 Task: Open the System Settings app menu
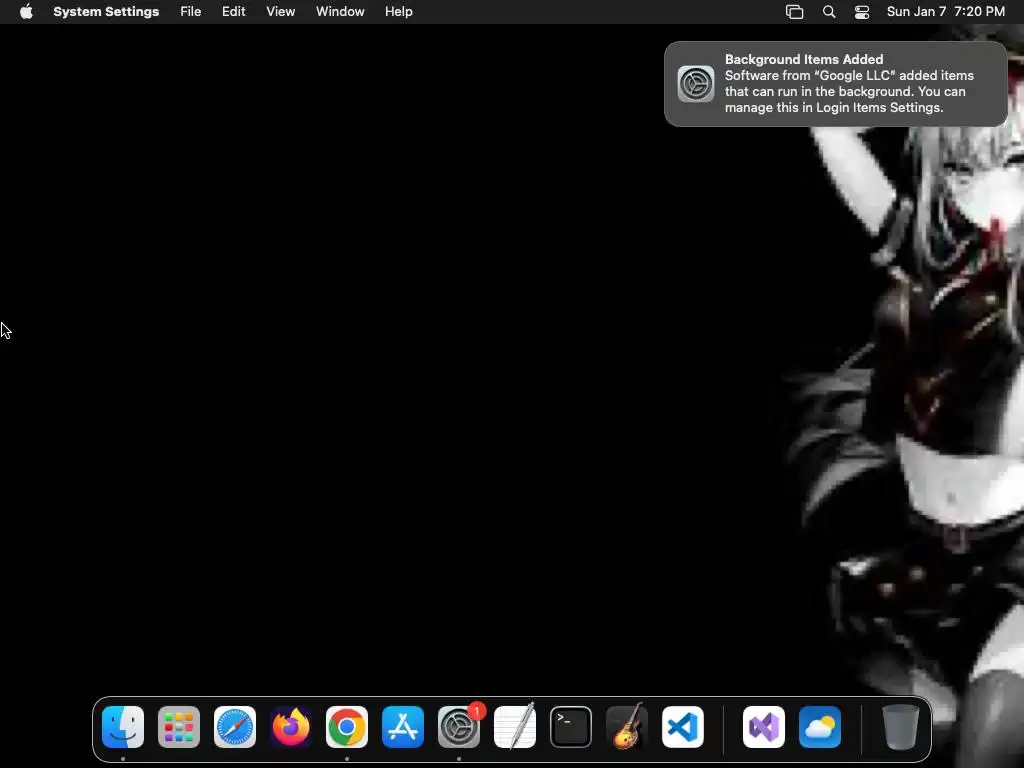coord(106,12)
